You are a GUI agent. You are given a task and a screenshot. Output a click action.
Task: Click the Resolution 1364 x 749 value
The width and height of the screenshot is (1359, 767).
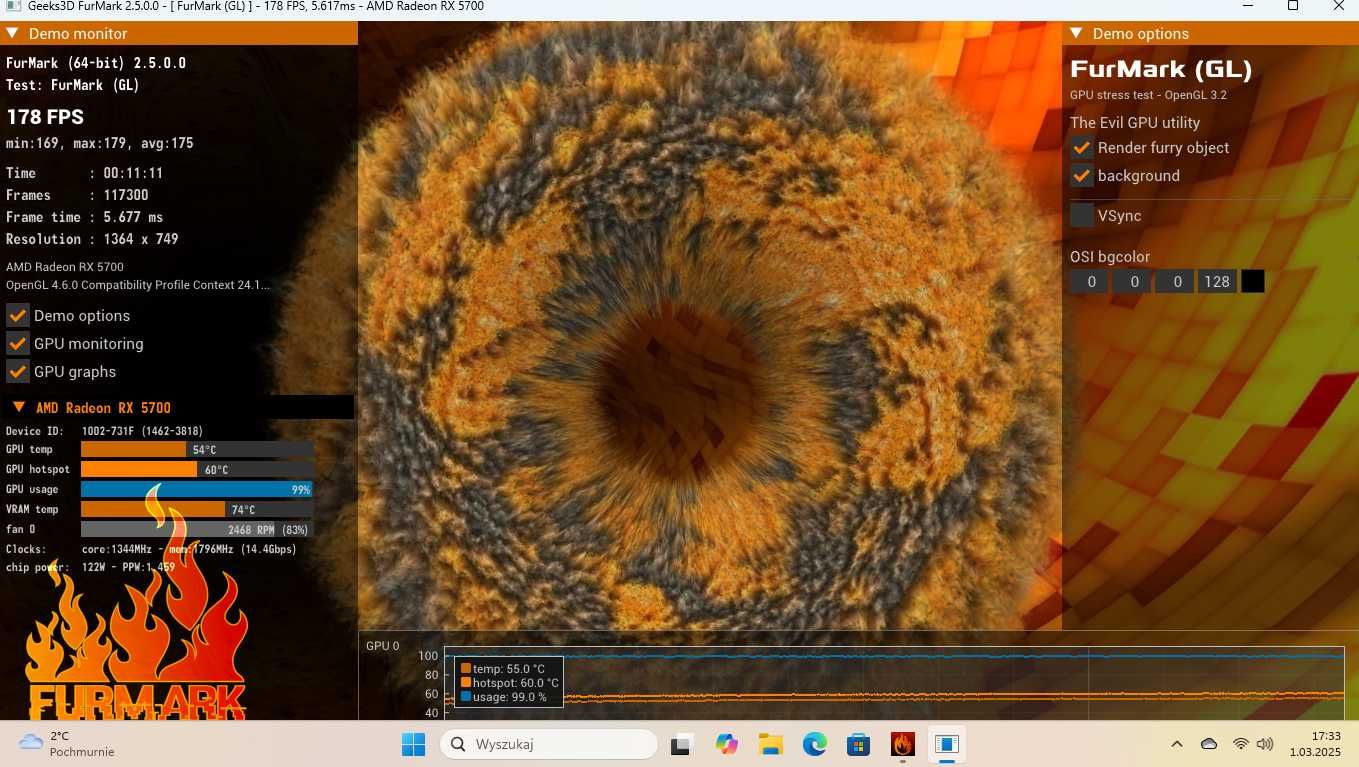click(141, 239)
